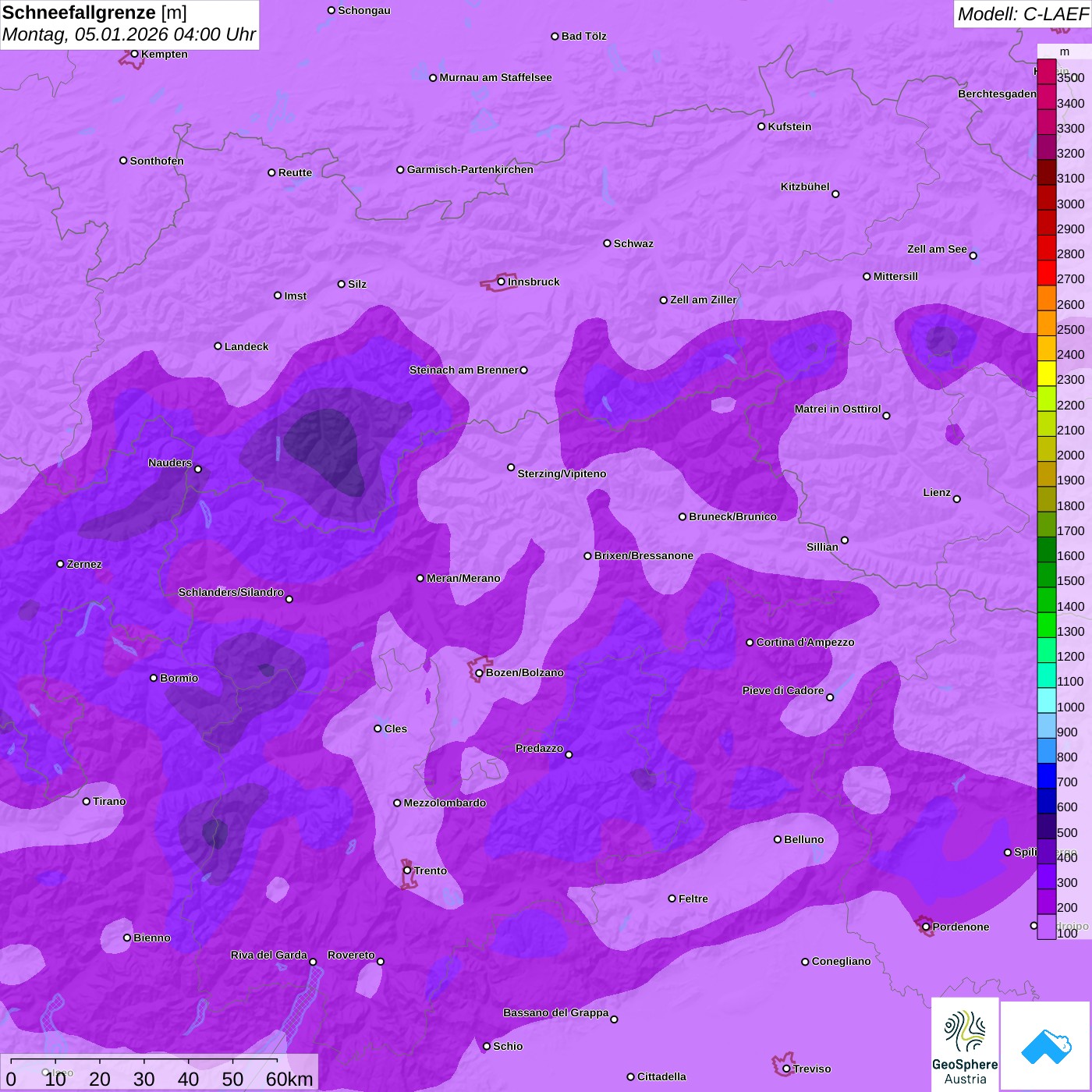
Task: Click the Mittersill city label
Action: click(x=895, y=276)
